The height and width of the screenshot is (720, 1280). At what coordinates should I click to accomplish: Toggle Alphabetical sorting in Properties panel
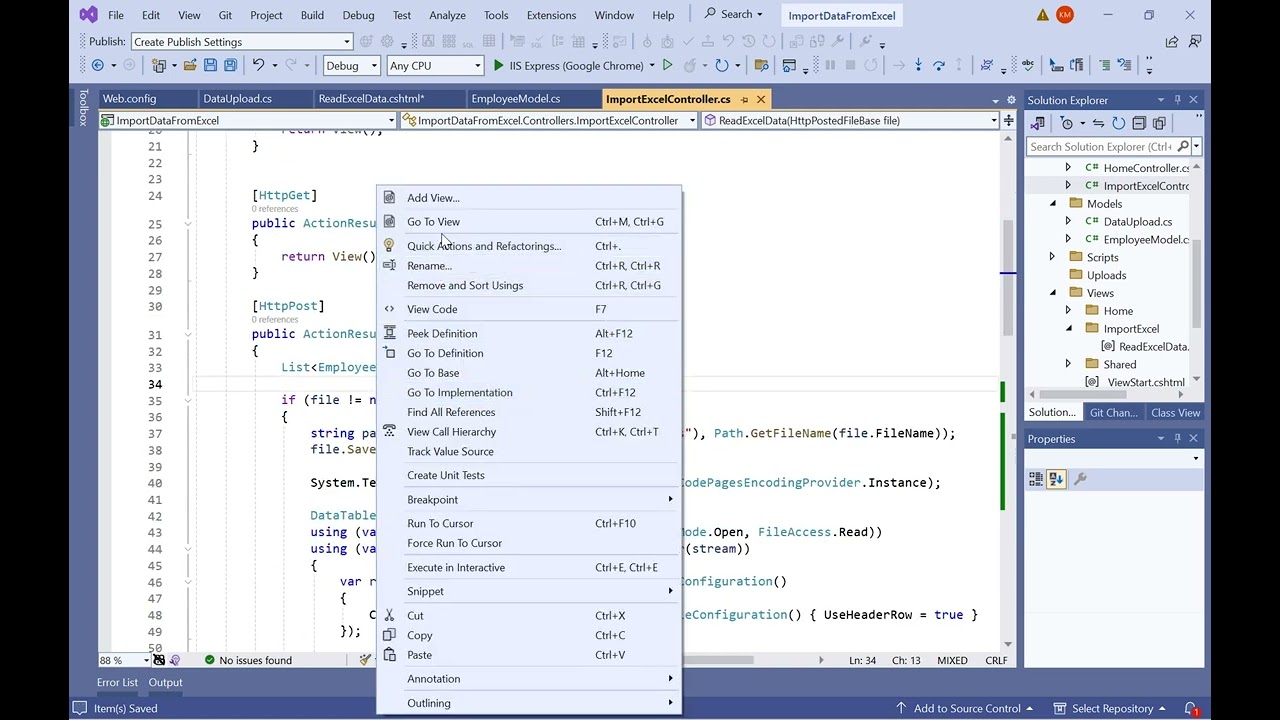click(1056, 479)
